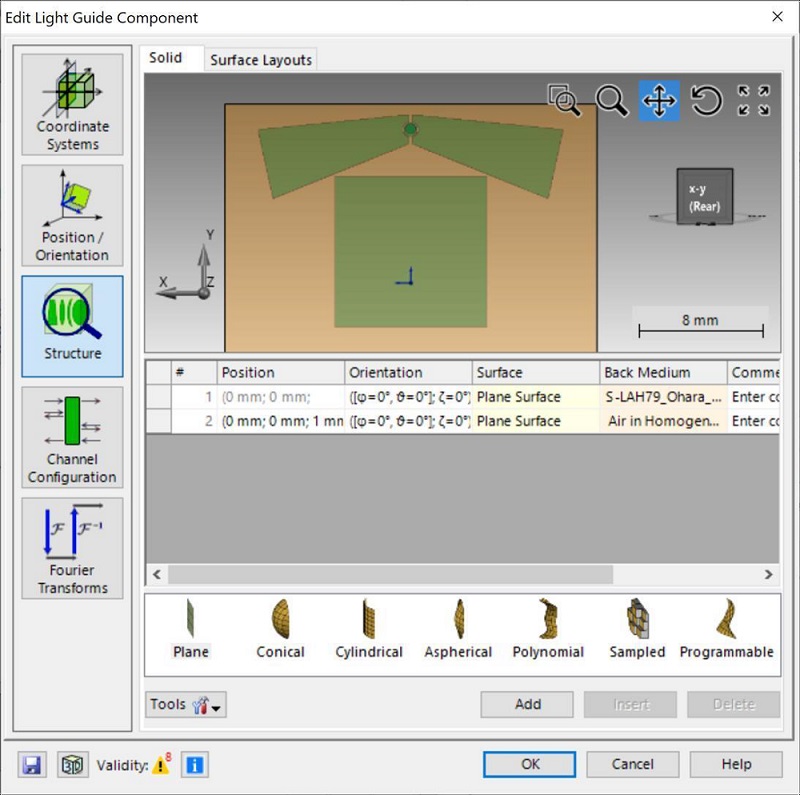Open the Channel Configuration page
Image resolution: width=800 pixels, height=795 pixels.
[72, 437]
